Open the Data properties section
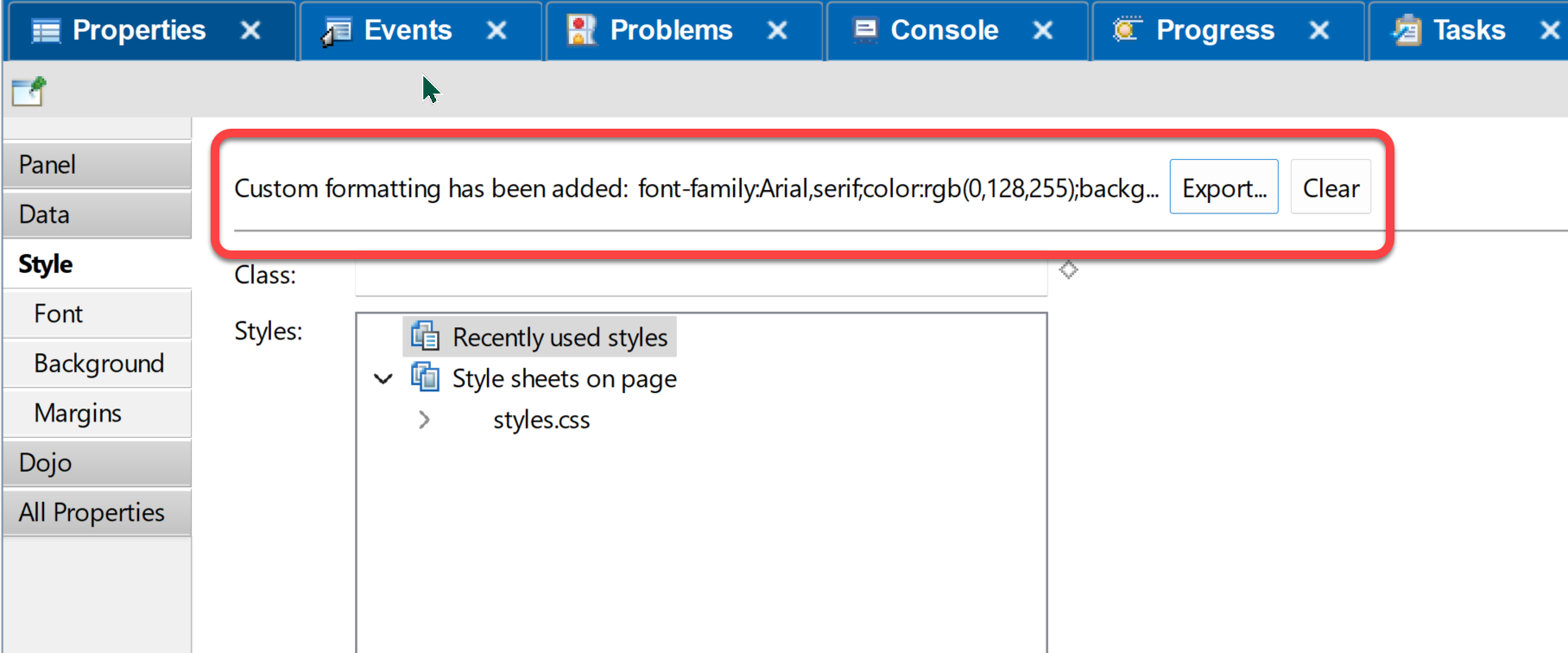Viewport: 1568px width, 653px height. [x=97, y=214]
